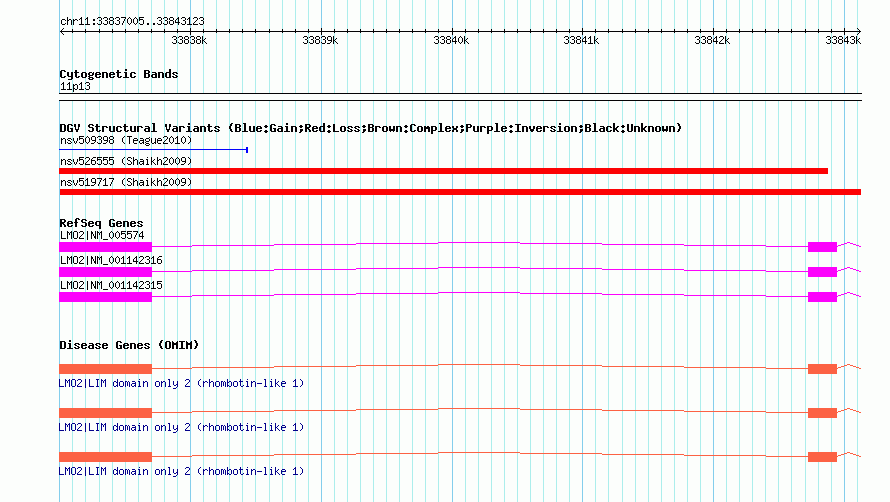The height and width of the screenshot is (502, 890).
Task: Open the second LMO2|LIM domain only 2 link
Action: coord(182,427)
